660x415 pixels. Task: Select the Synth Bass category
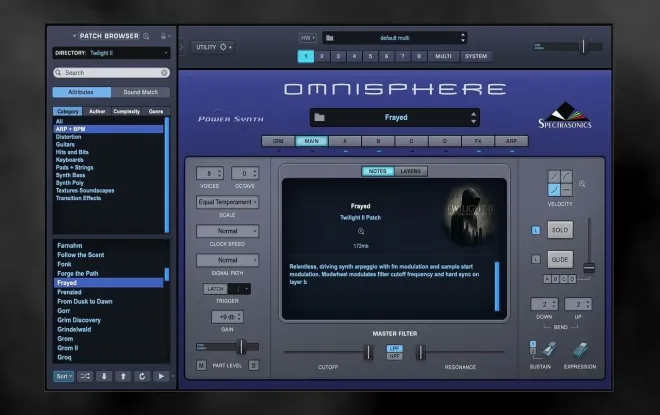70,175
